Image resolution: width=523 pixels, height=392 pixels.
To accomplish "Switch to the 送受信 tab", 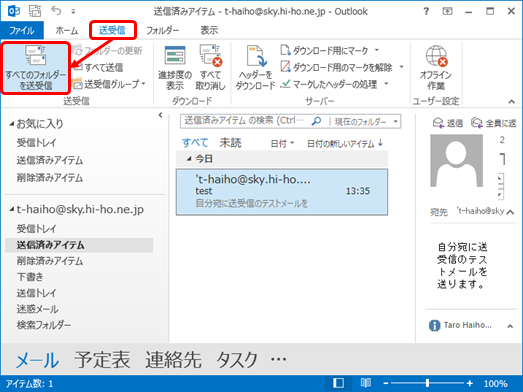I will point(112,30).
